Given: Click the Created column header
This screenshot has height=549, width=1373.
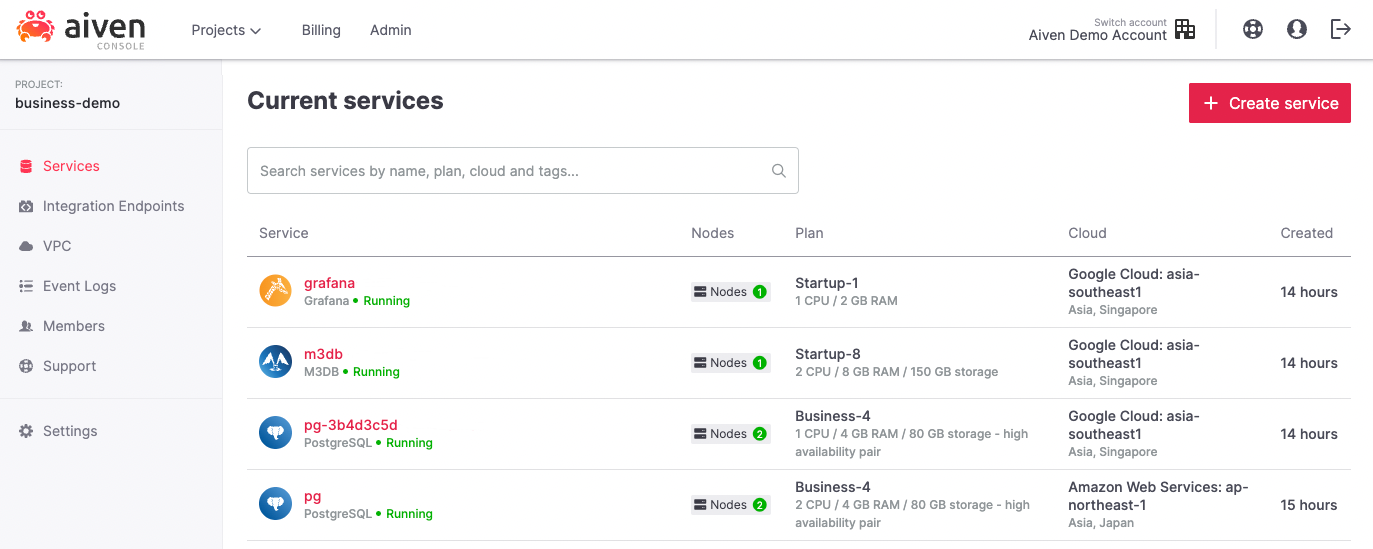Looking at the screenshot, I should (x=1306, y=233).
